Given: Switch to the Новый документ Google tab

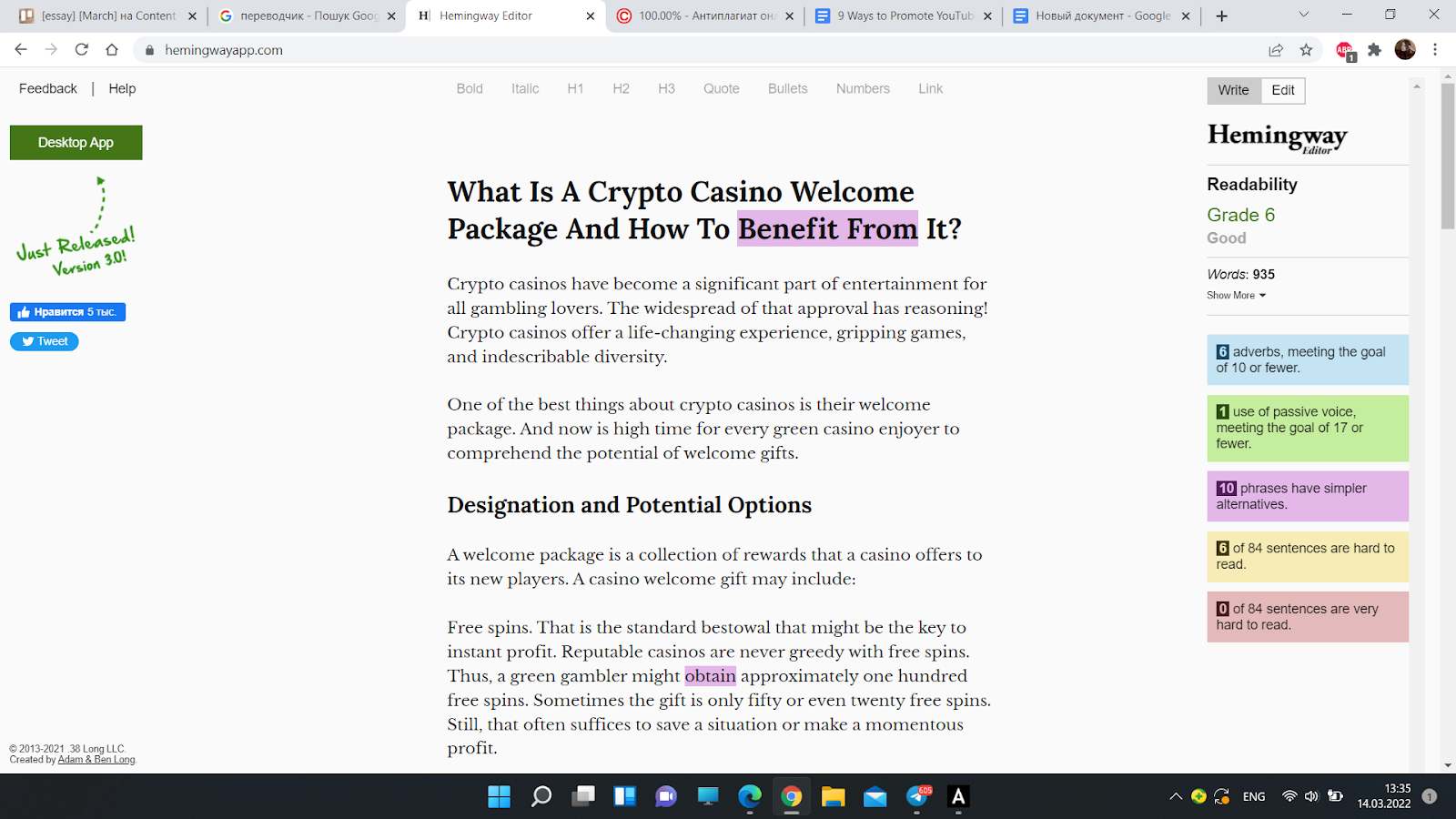Looking at the screenshot, I should coord(1102,16).
